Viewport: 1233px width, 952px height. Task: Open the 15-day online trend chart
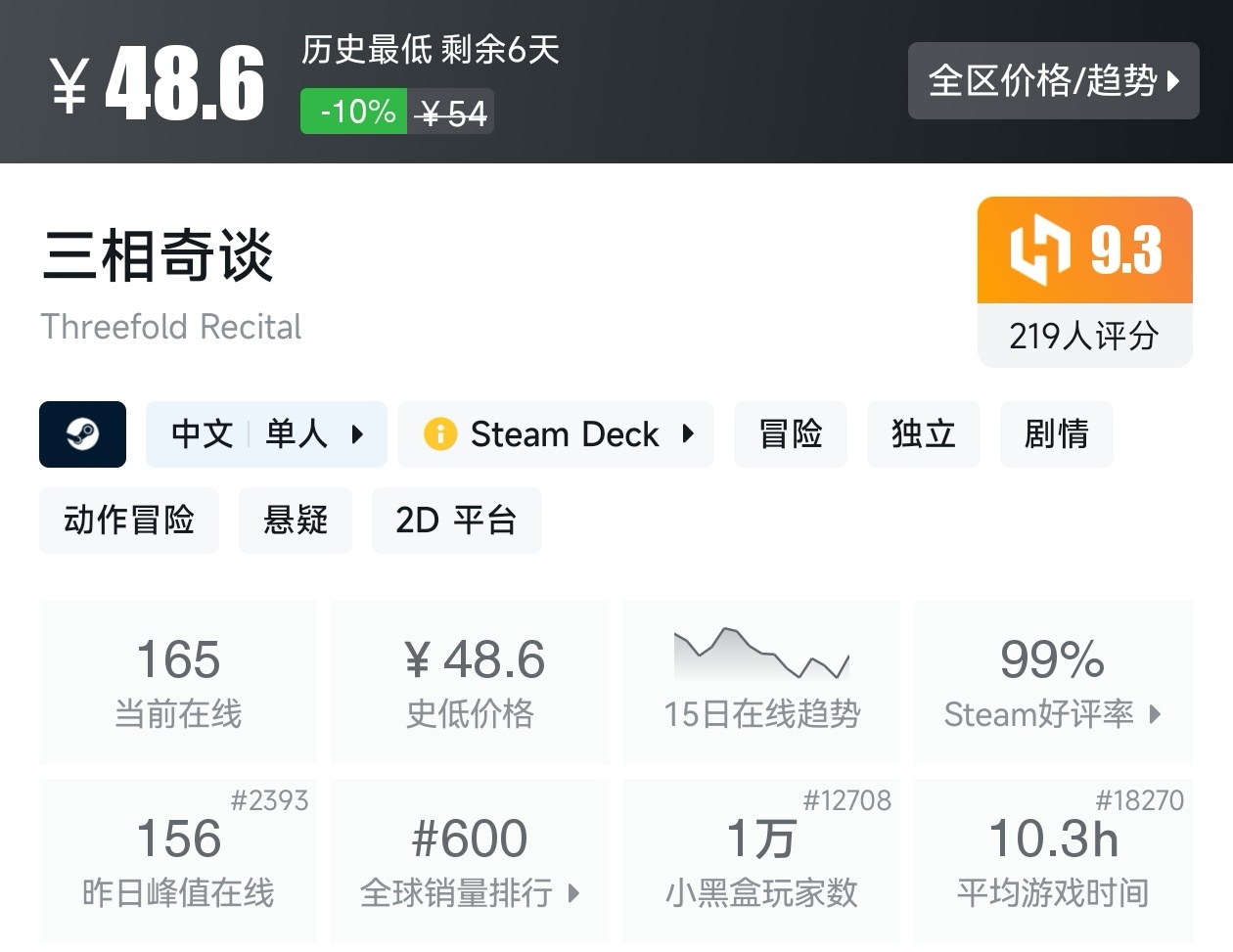761,682
